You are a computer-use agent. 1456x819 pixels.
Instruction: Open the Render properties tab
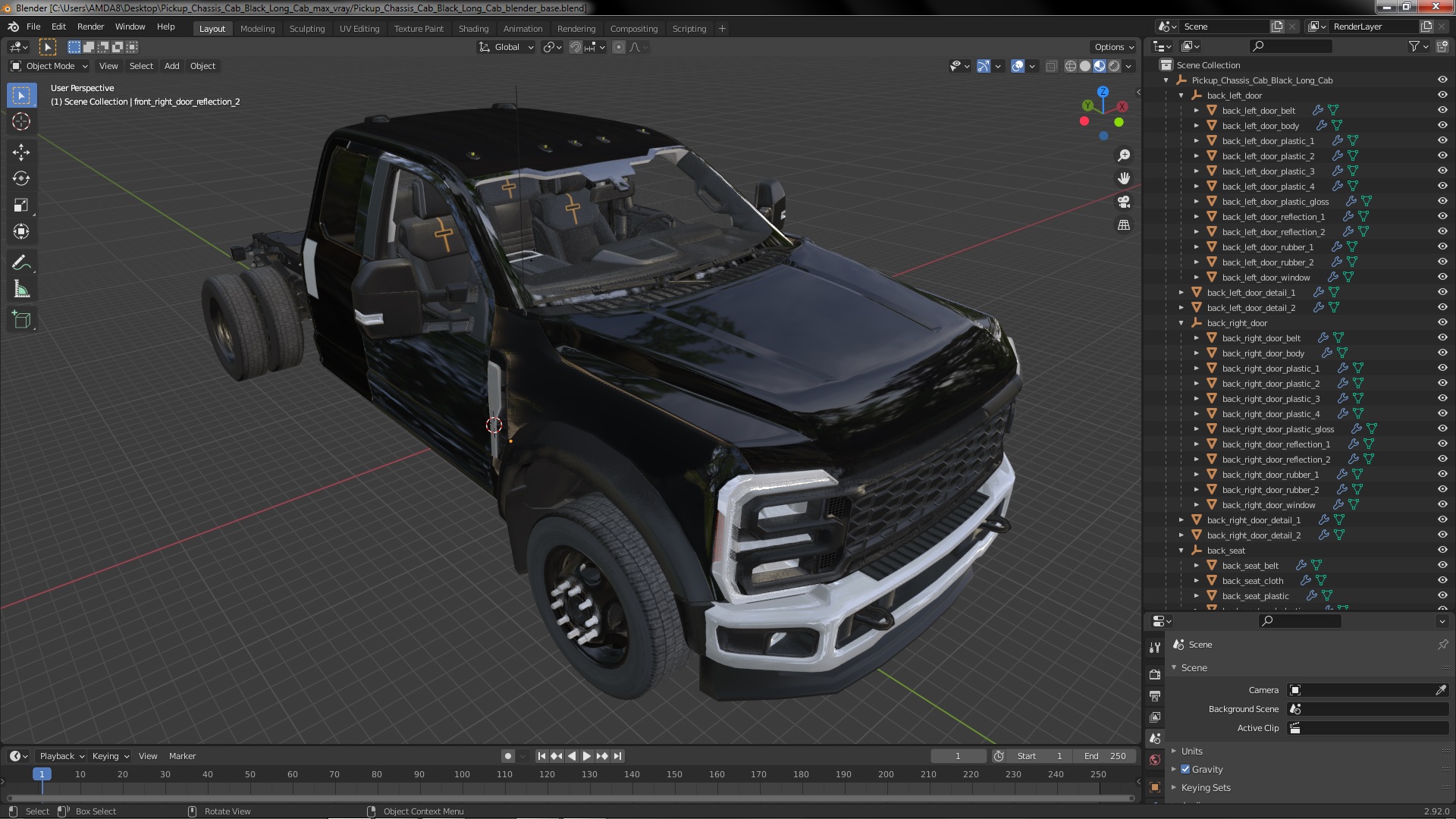(1155, 674)
